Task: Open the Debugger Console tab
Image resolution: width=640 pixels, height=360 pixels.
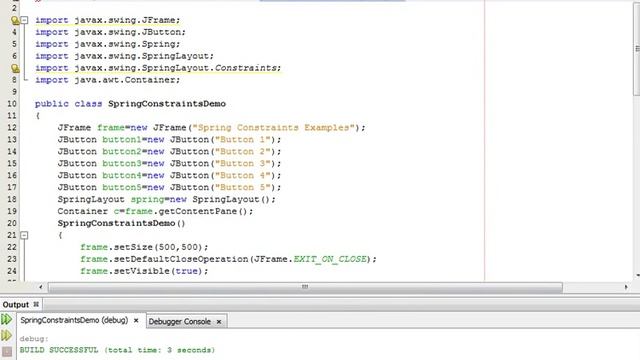Action: tap(180, 322)
